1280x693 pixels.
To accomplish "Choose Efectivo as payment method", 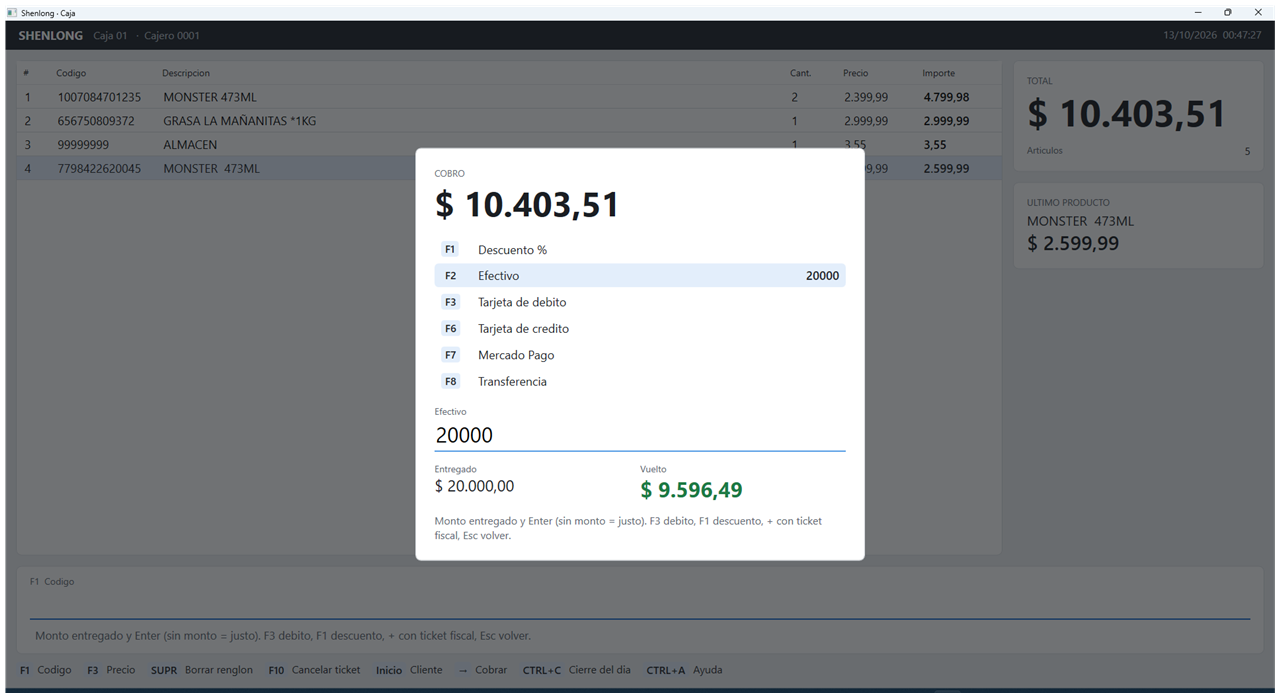I will coord(640,275).
